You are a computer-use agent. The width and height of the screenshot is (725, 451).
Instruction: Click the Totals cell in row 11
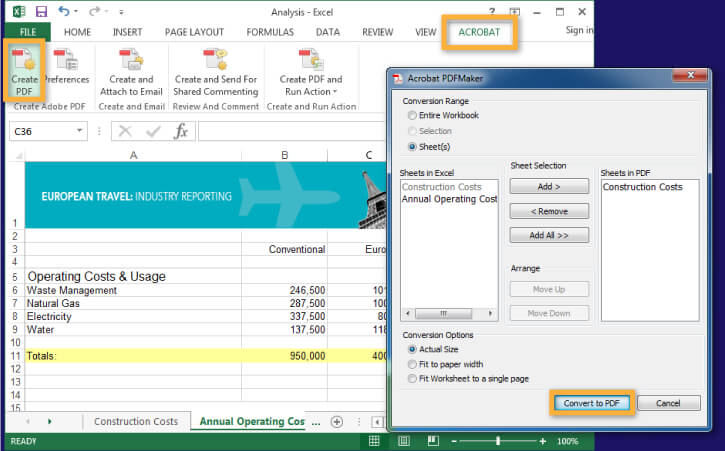tap(133, 356)
